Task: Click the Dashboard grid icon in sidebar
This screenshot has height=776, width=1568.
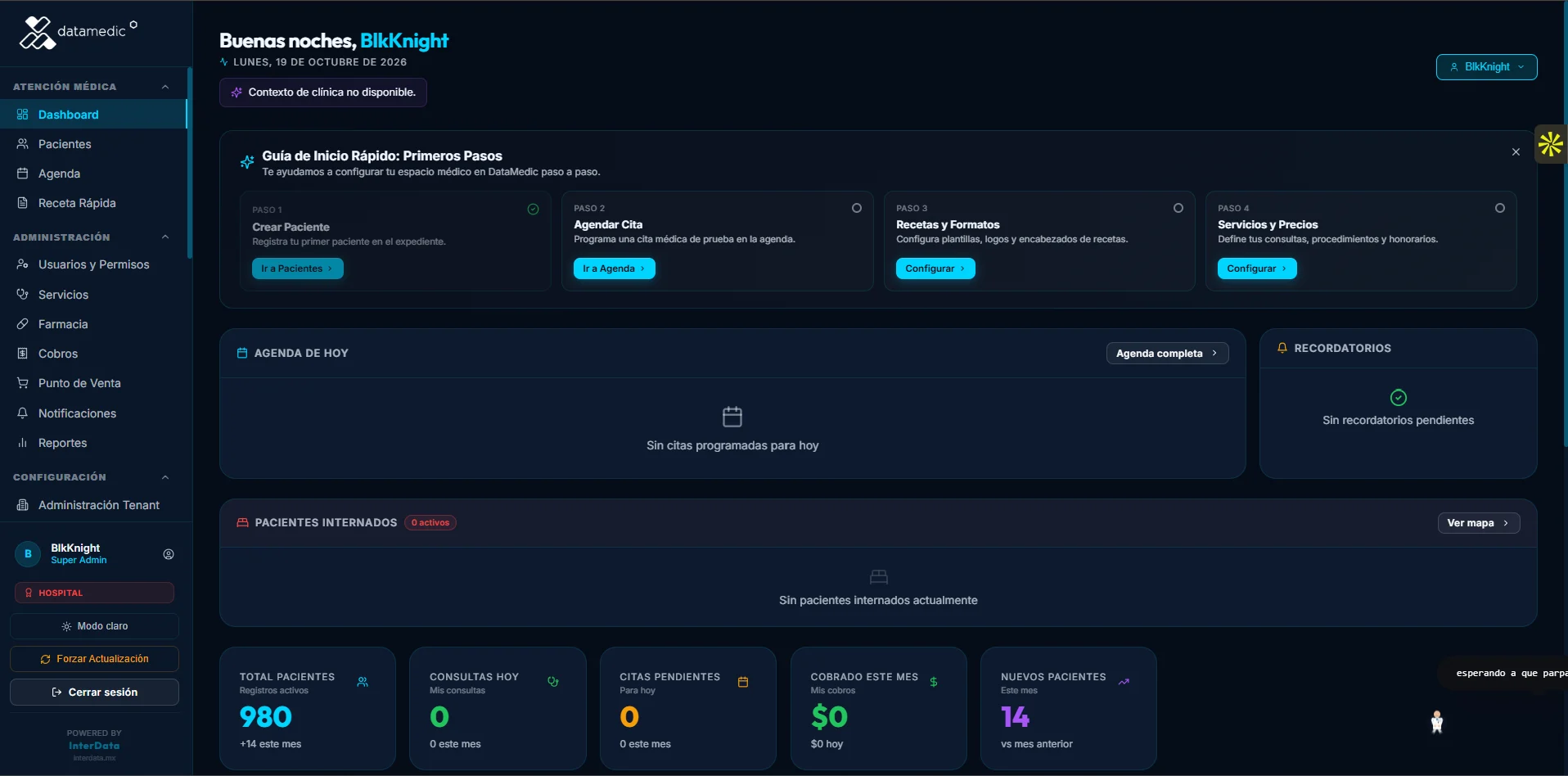Action: click(22, 115)
